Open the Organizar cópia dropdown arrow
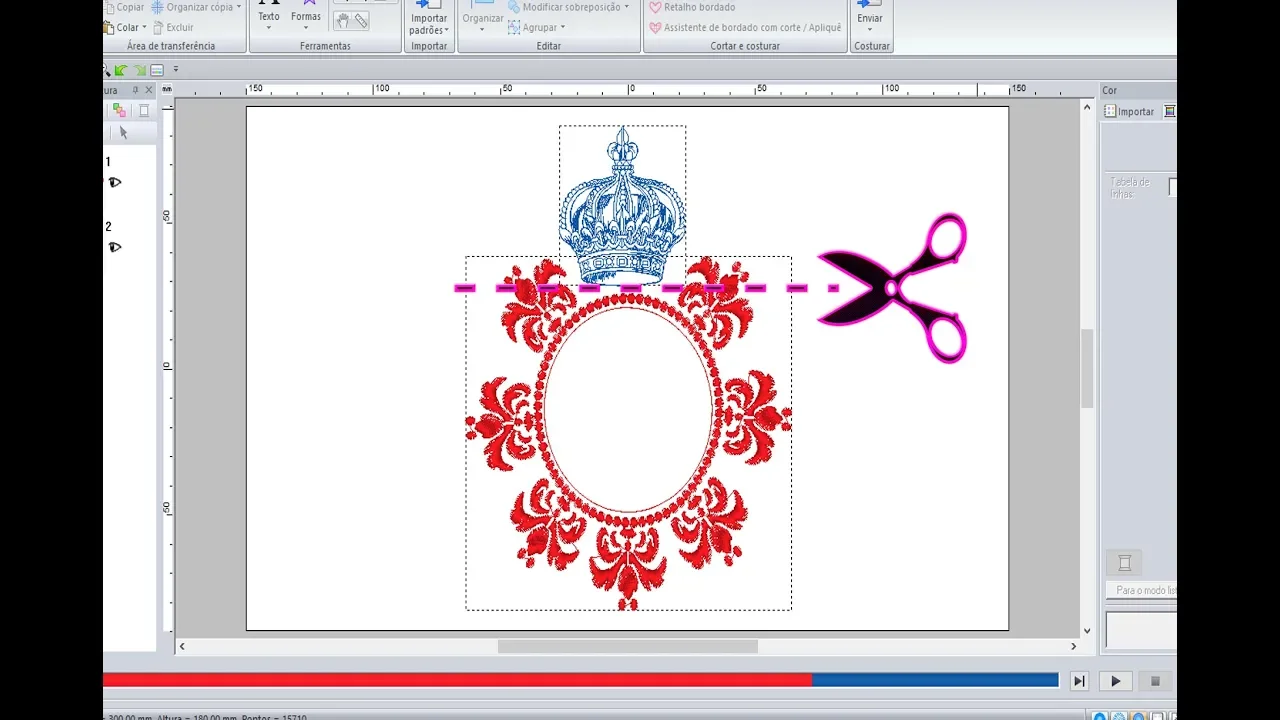The height and width of the screenshot is (720, 1280). (x=239, y=7)
